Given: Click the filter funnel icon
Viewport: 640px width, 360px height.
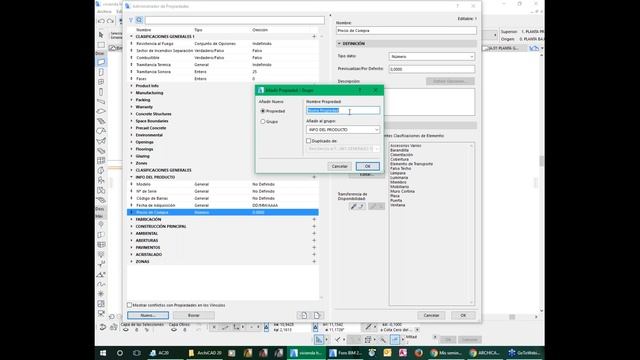Looking at the screenshot, I should point(131,20).
